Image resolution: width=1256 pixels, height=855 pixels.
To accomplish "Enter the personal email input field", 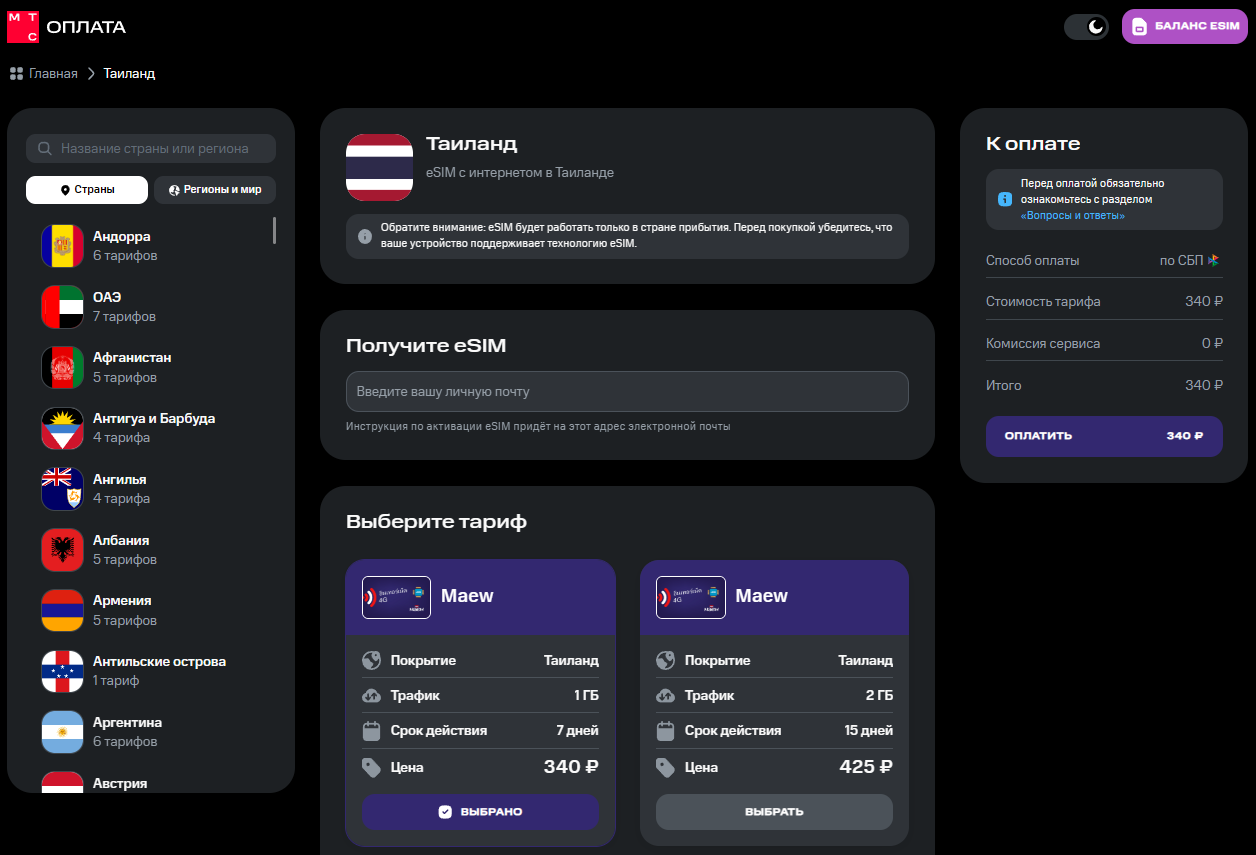I will coord(627,392).
